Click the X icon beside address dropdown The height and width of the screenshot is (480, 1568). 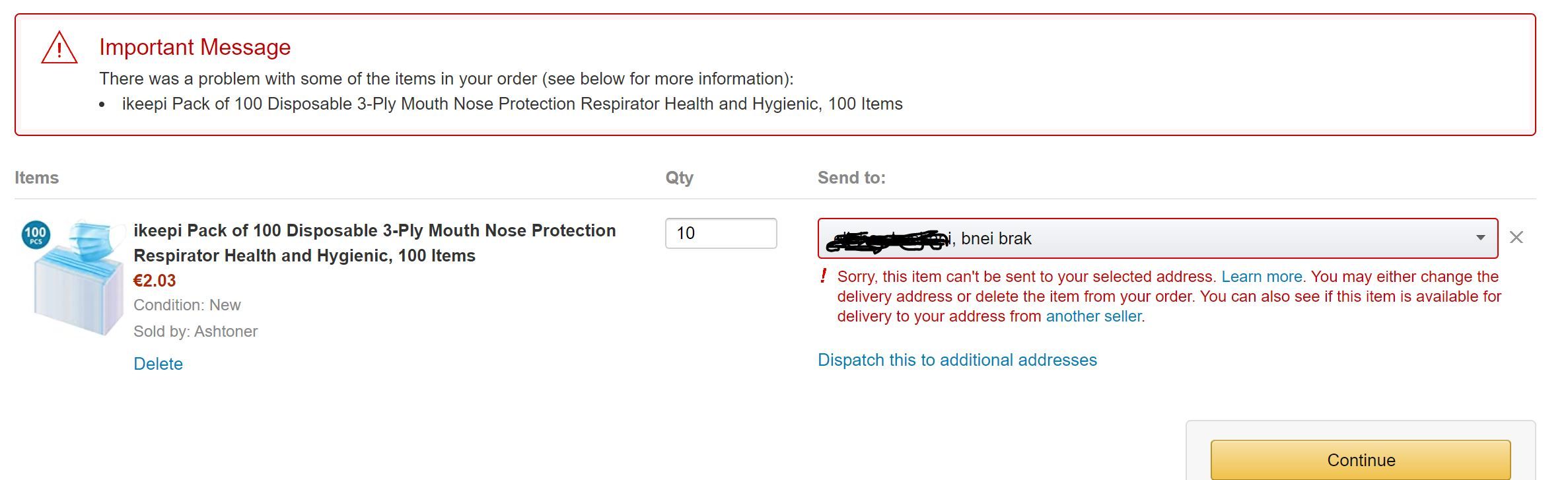tap(1516, 238)
